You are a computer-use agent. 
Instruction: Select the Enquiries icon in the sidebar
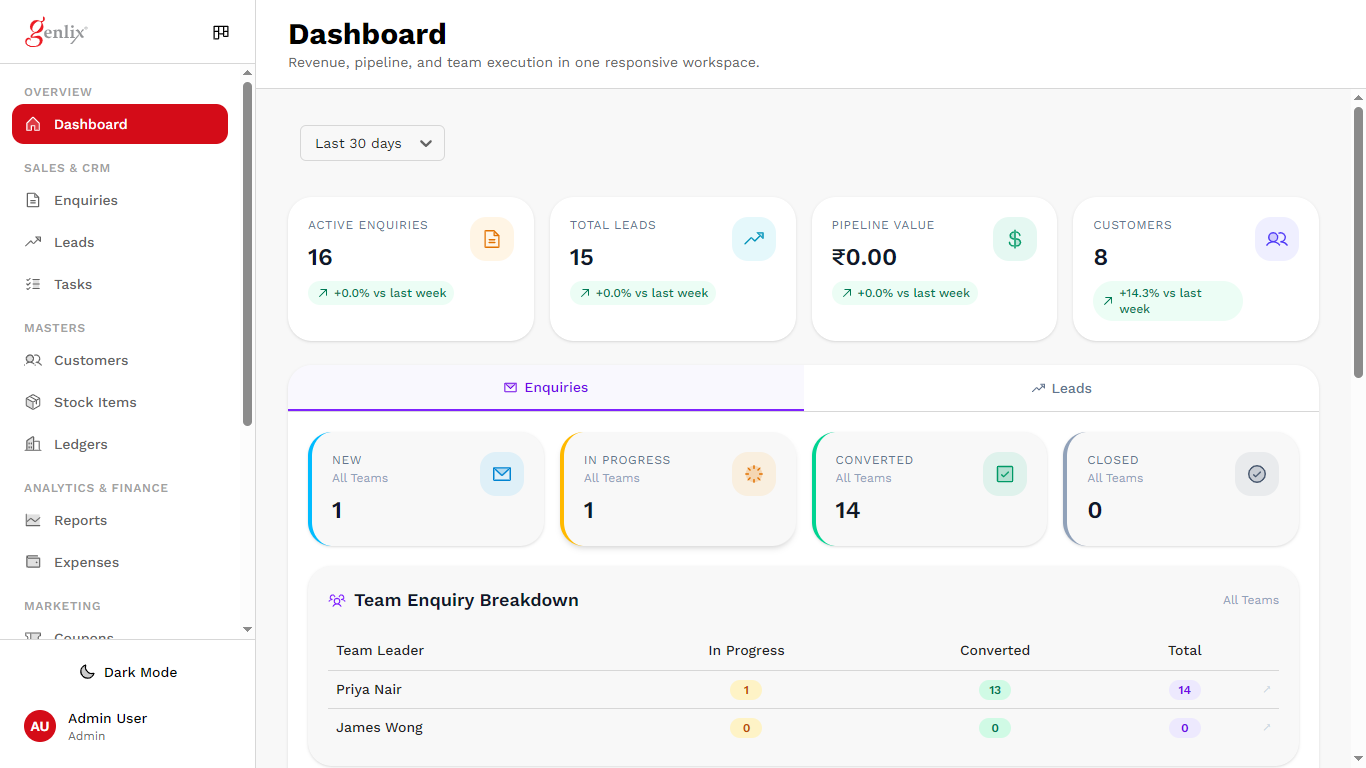34,200
